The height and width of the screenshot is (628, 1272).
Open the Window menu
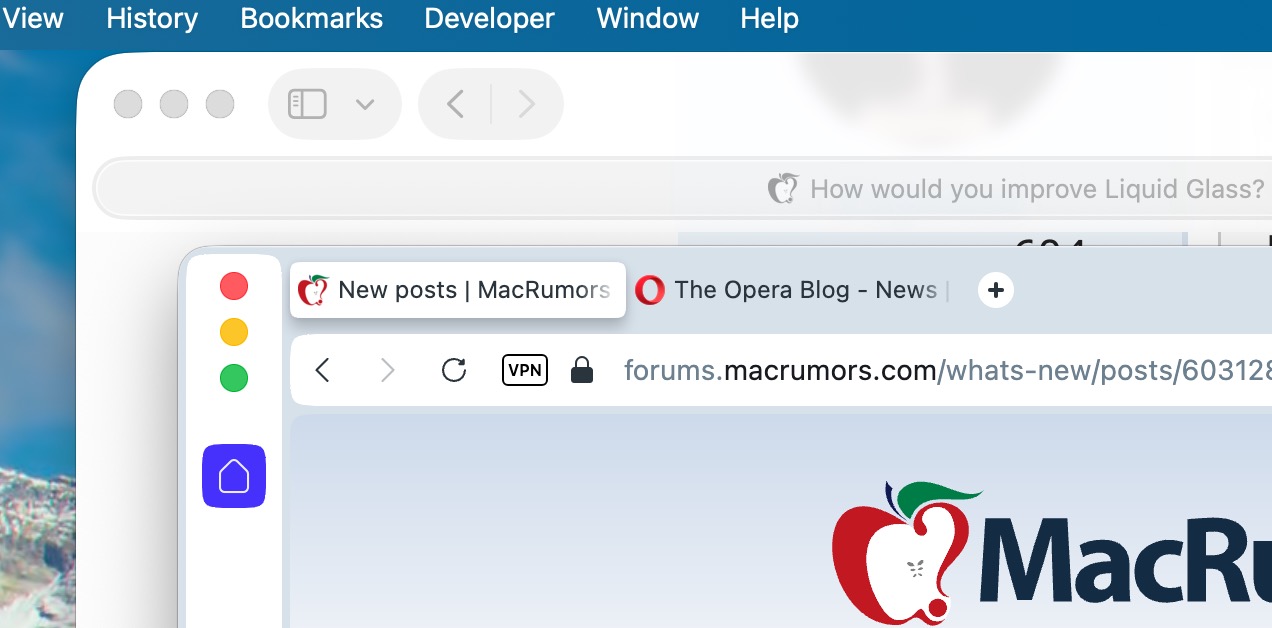(648, 18)
